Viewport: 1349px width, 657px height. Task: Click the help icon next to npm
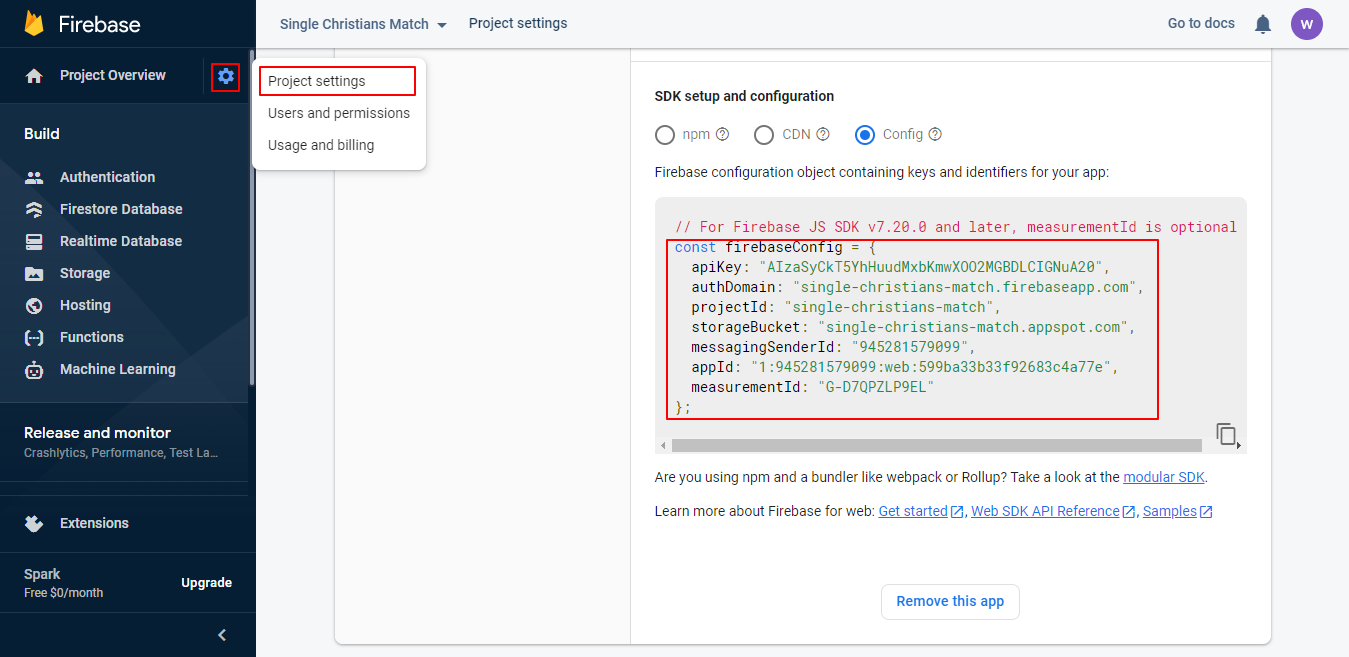point(722,134)
